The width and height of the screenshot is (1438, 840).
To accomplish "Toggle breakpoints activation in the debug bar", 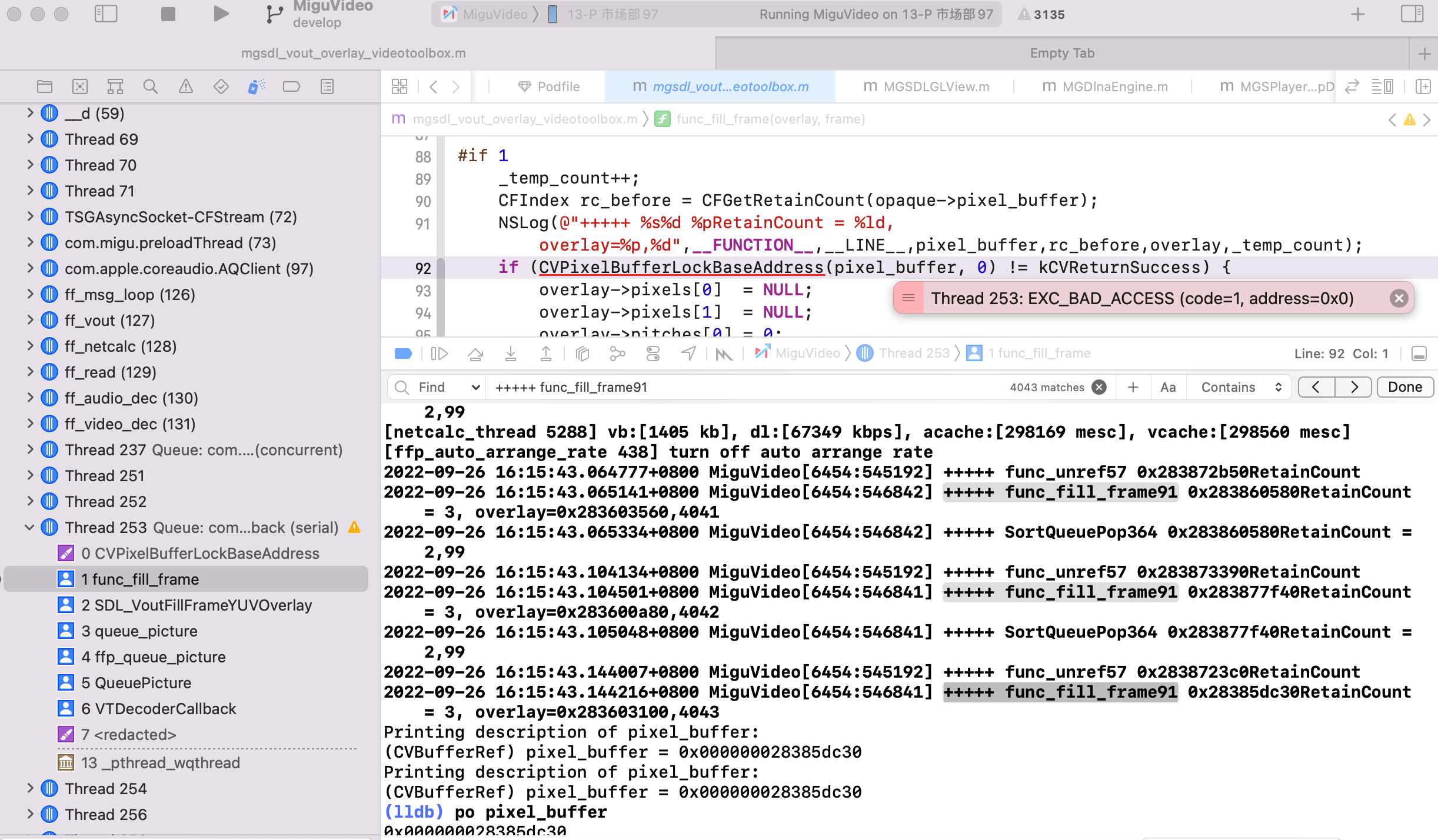I will click(x=403, y=354).
